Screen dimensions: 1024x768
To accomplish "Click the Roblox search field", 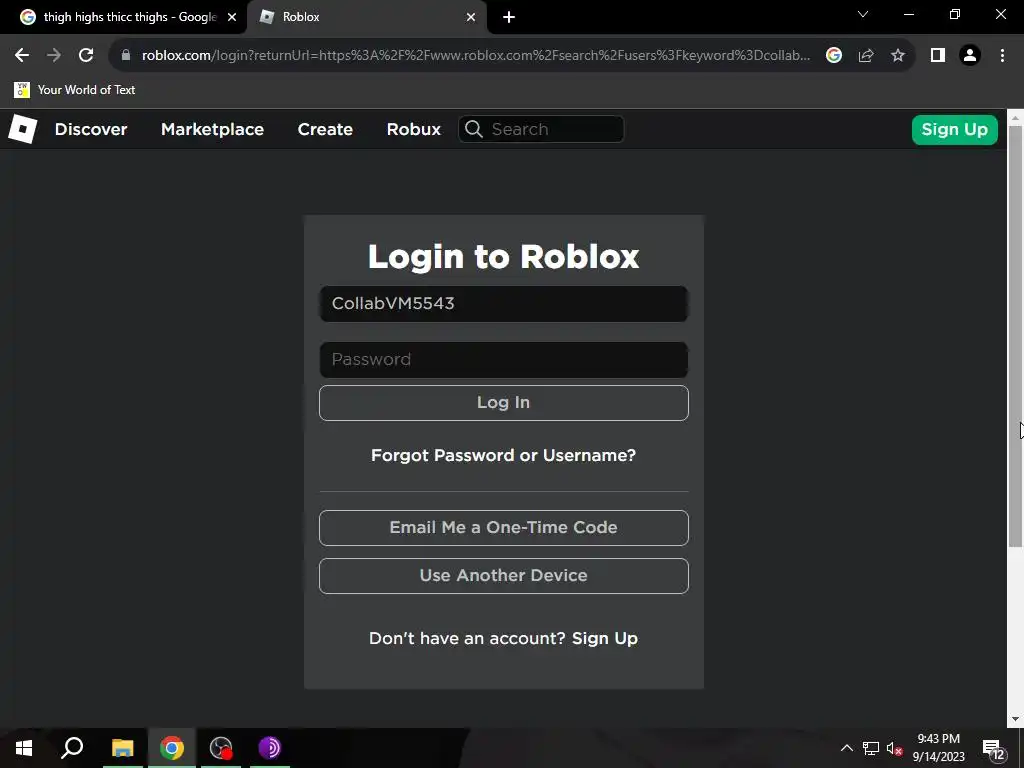I will point(541,129).
